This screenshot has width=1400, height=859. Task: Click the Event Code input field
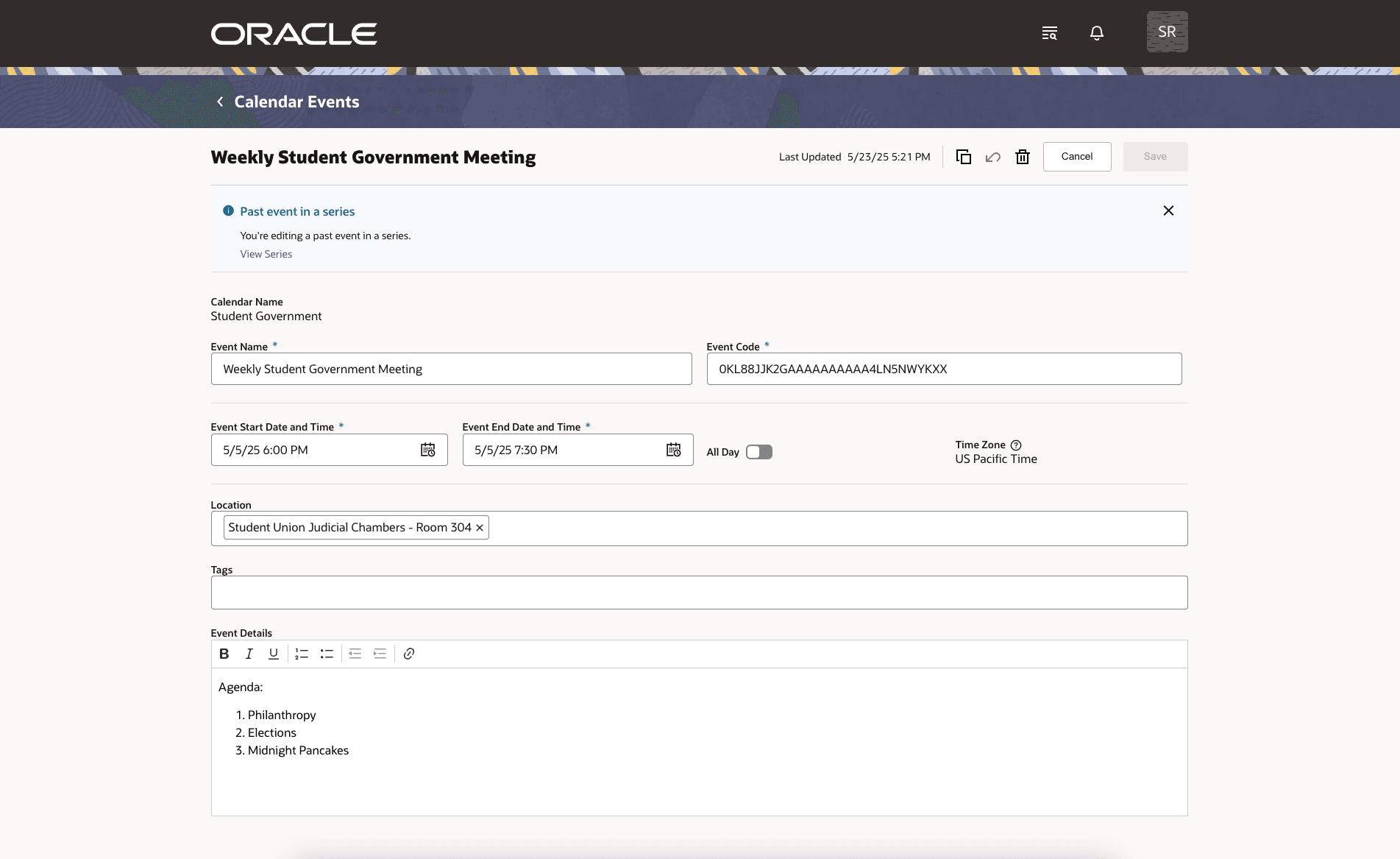(x=944, y=369)
